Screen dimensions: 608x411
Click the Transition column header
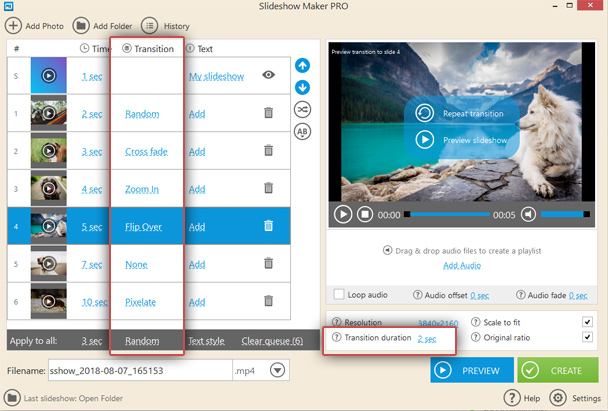[x=148, y=48]
